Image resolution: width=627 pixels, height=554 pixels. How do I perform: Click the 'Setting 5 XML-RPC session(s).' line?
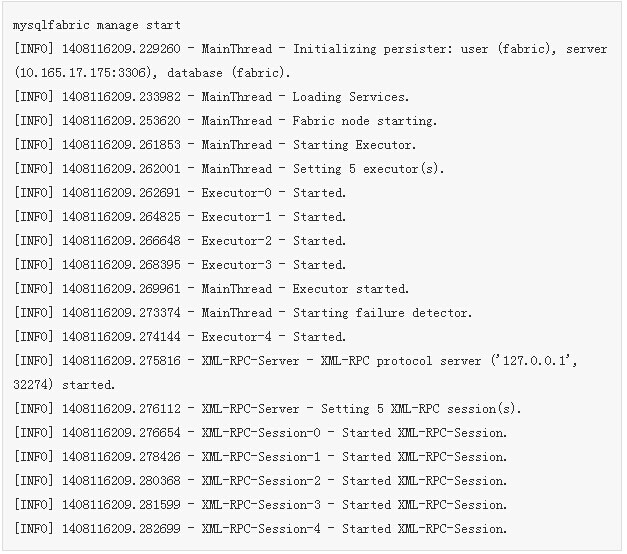pos(268,409)
